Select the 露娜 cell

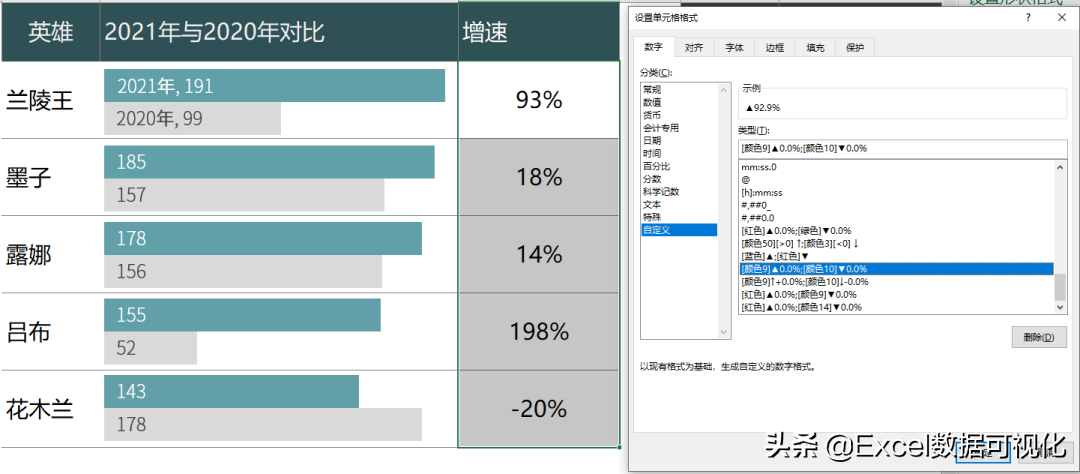[51, 255]
